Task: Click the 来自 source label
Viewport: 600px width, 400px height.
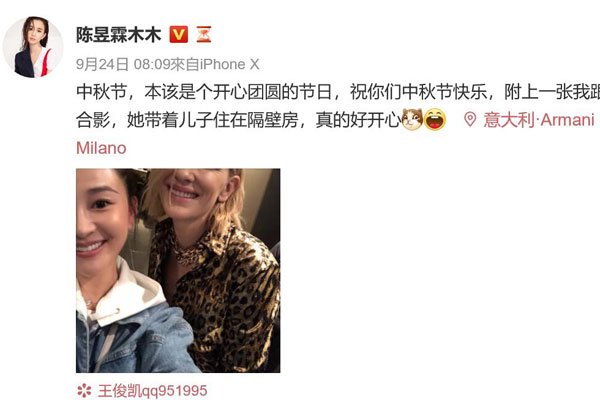Action: click(185, 64)
